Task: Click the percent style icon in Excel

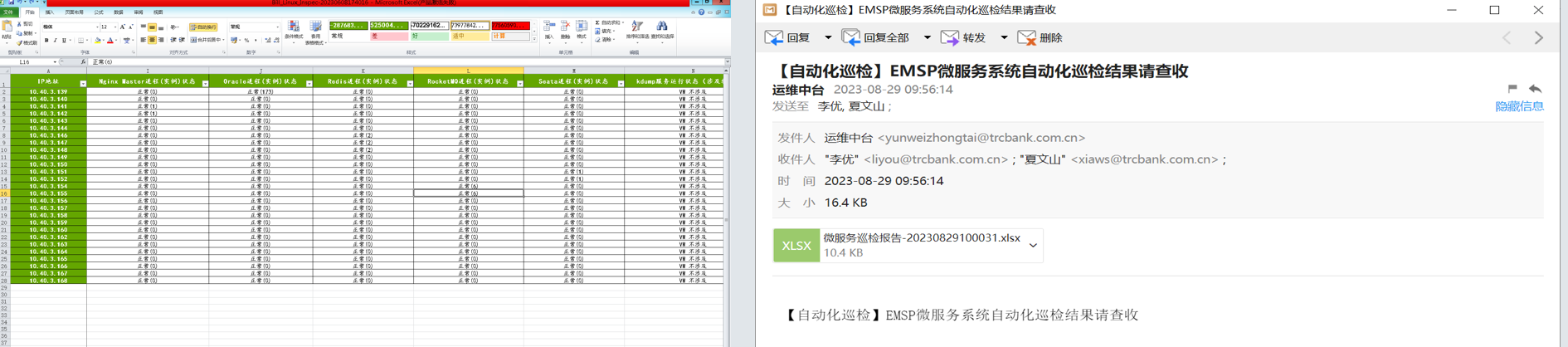Action: tap(246, 41)
